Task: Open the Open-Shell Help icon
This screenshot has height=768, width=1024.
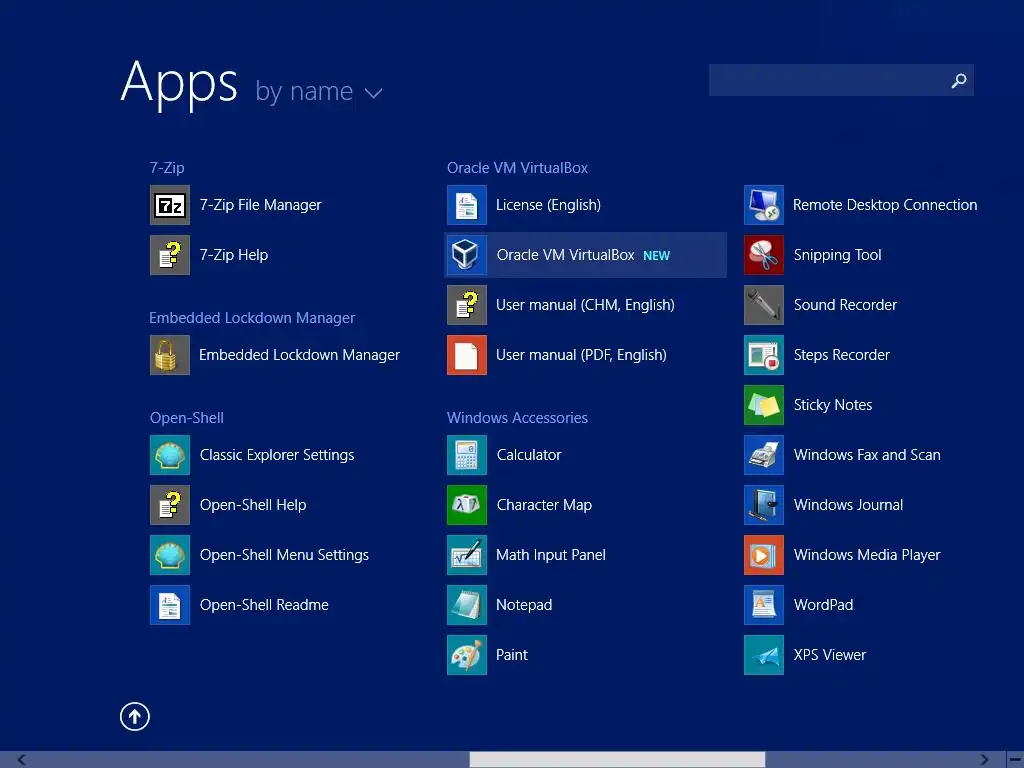Action: click(170, 505)
